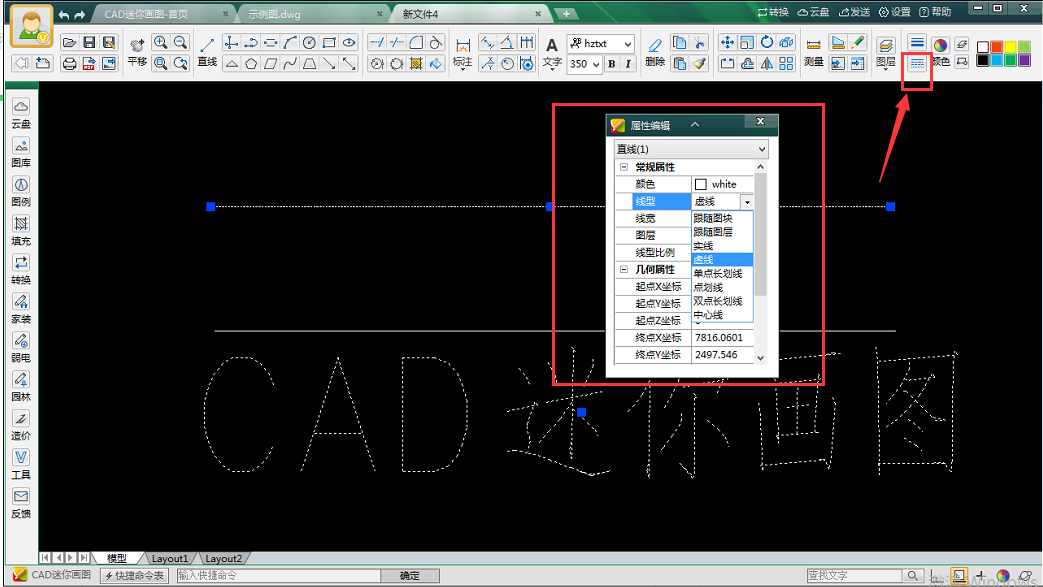Screen dimensions: 1043x587
Task: Select the spline curve tool
Action: (290, 63)
